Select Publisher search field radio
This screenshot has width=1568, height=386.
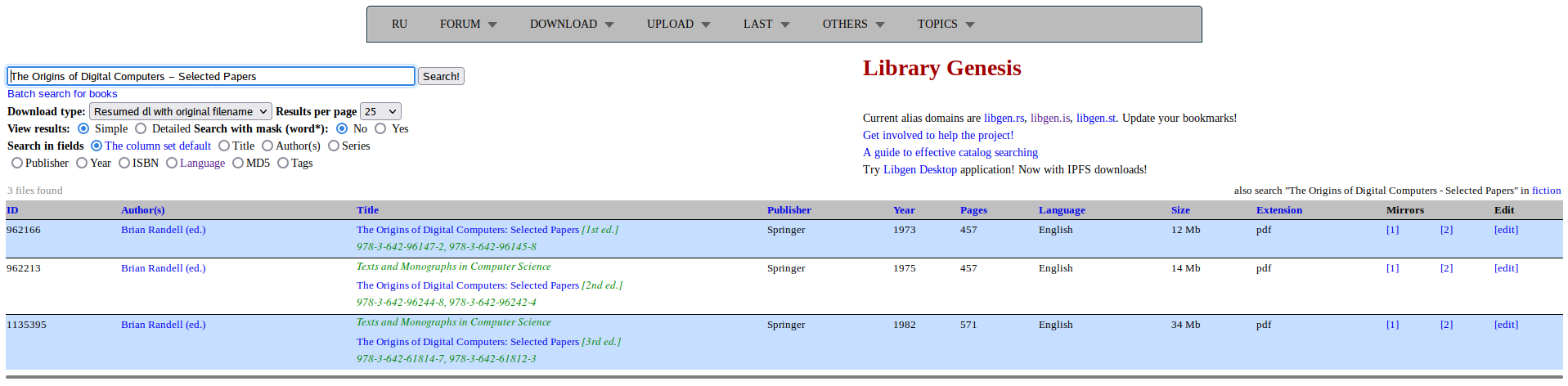17,163
